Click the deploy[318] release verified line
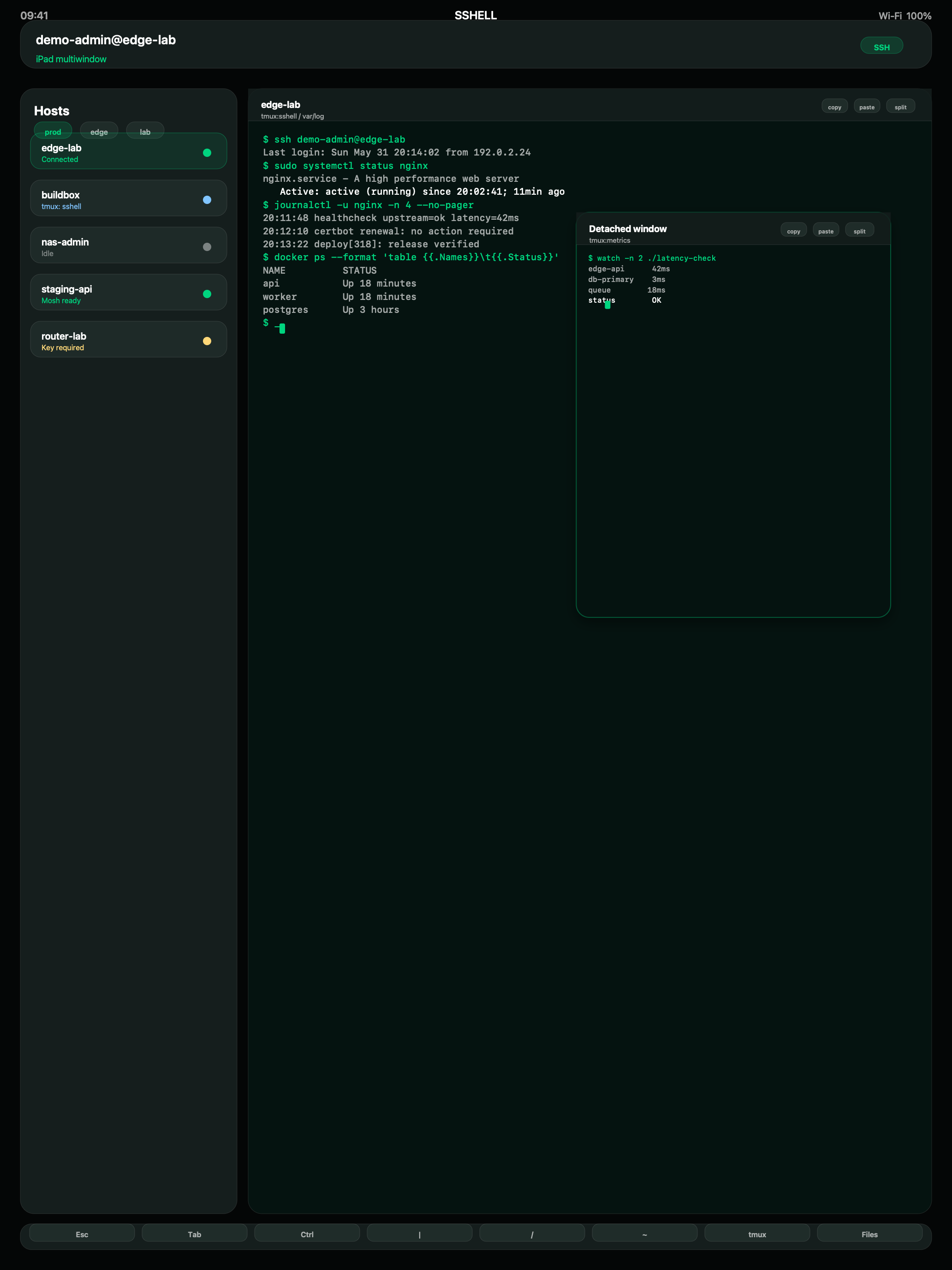 pos(371,245)
